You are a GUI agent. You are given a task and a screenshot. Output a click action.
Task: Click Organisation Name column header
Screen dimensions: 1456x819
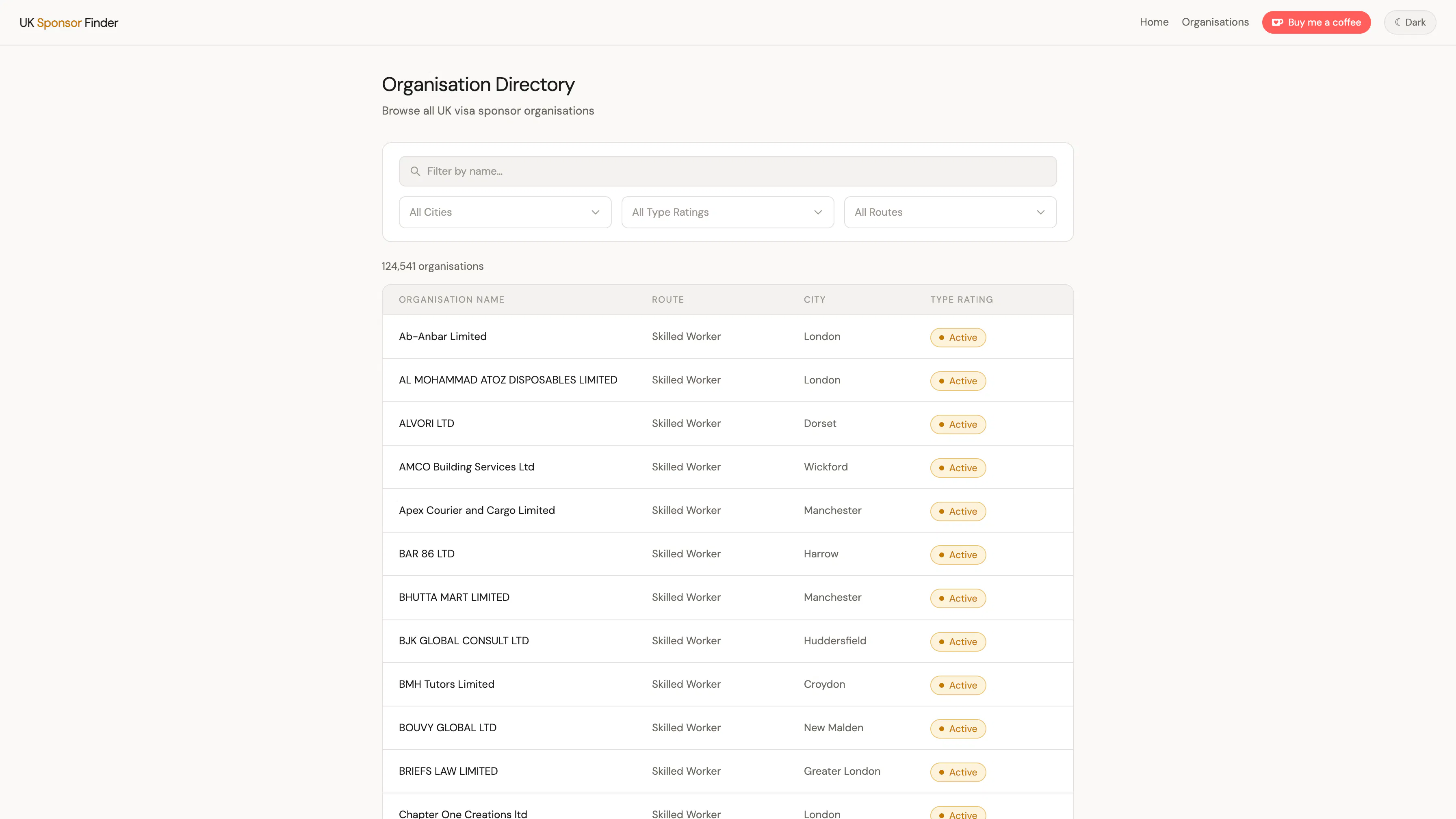click(x=452, y=299)
